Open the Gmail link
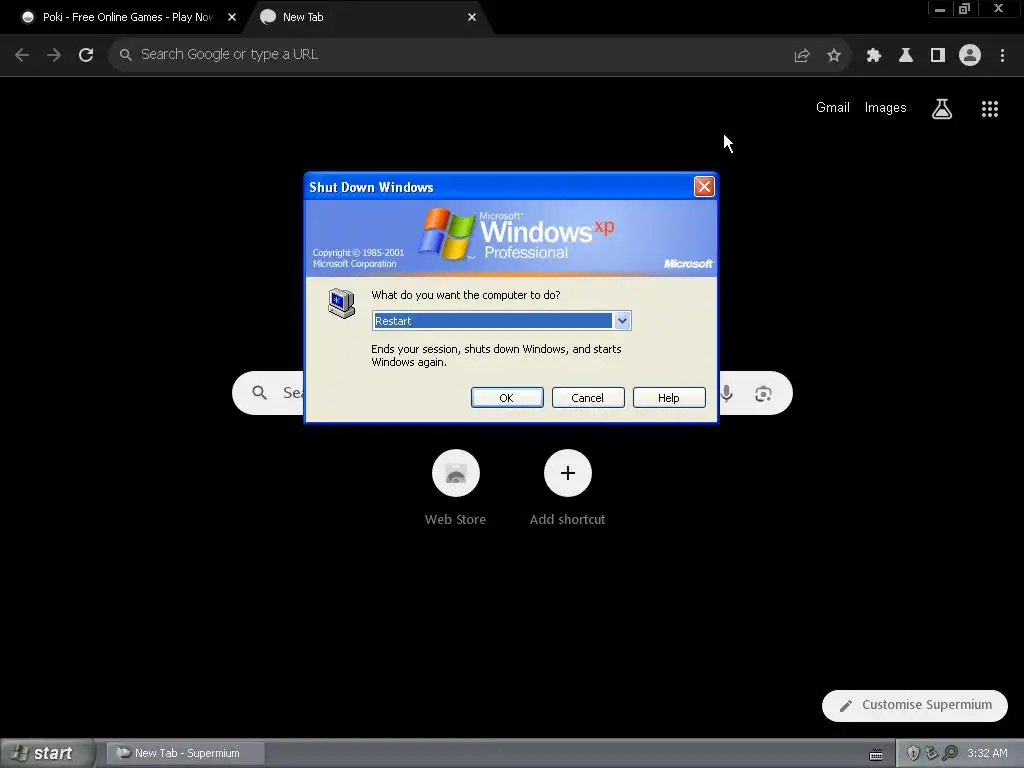 833,108
